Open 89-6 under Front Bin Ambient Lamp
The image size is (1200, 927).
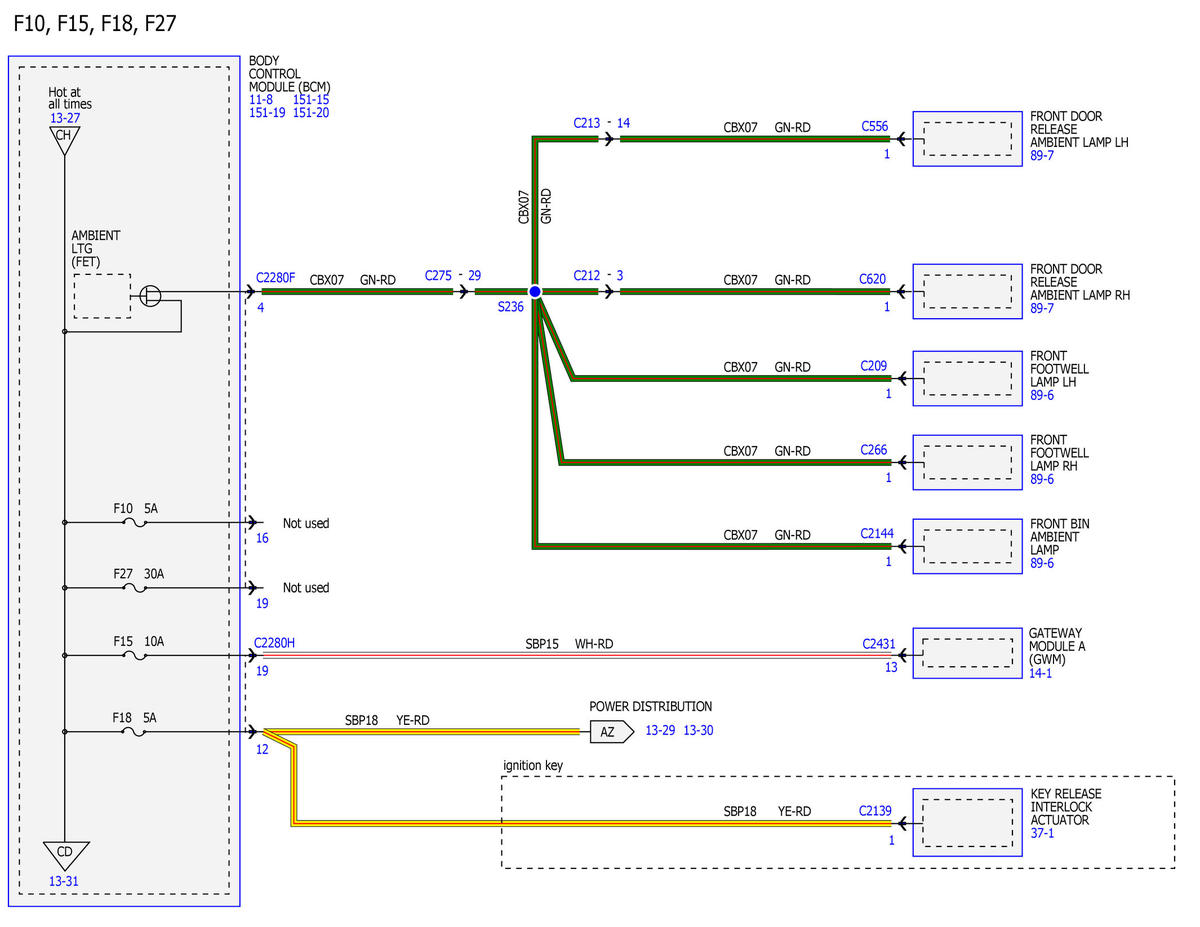(1042, 563)
